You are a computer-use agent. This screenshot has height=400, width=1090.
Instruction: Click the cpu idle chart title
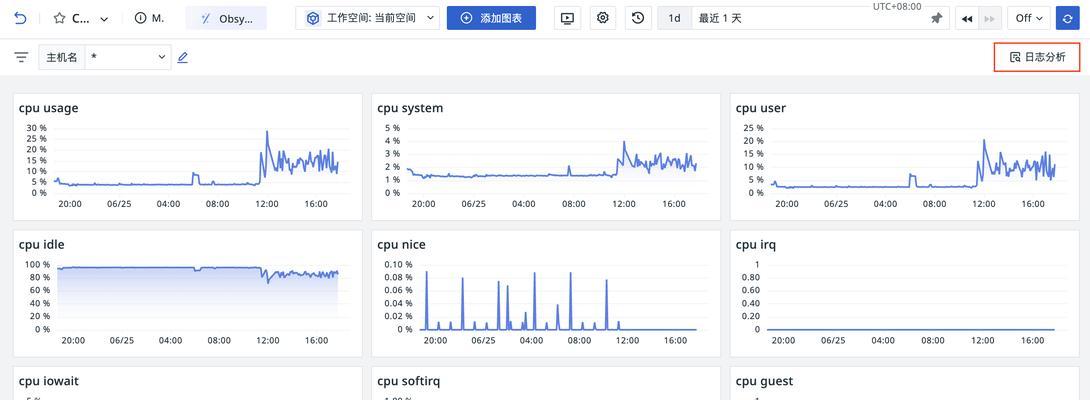click(42, 244)
